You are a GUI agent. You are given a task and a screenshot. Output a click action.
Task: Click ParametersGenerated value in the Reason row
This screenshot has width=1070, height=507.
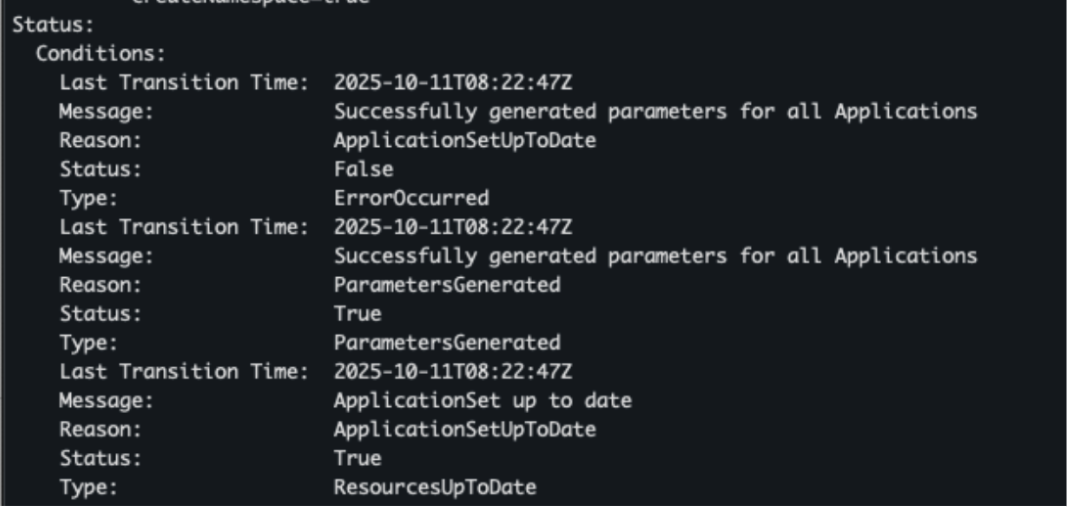point(447,285)
